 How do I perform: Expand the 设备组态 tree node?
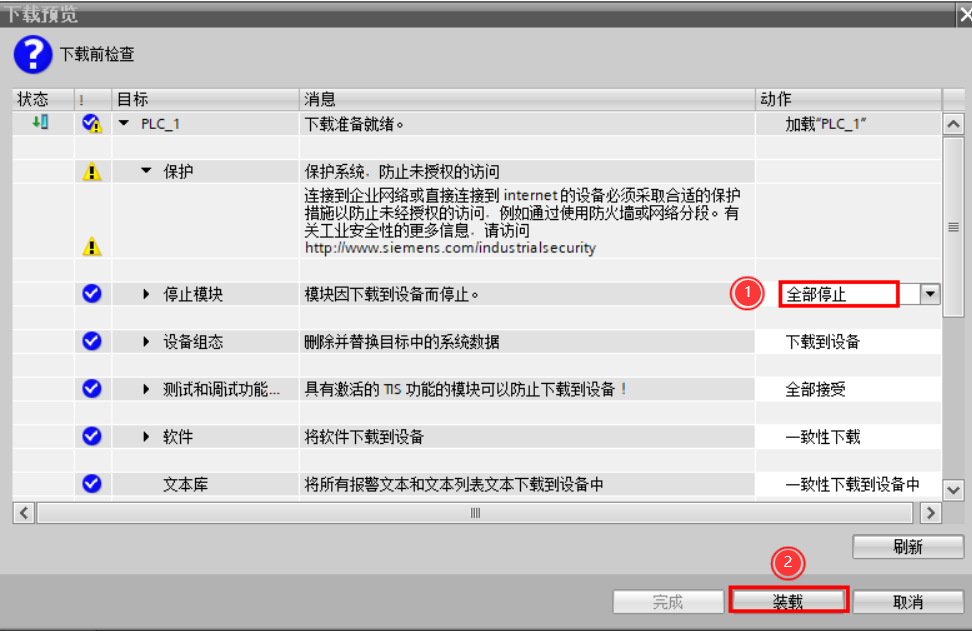click(147, 342)
